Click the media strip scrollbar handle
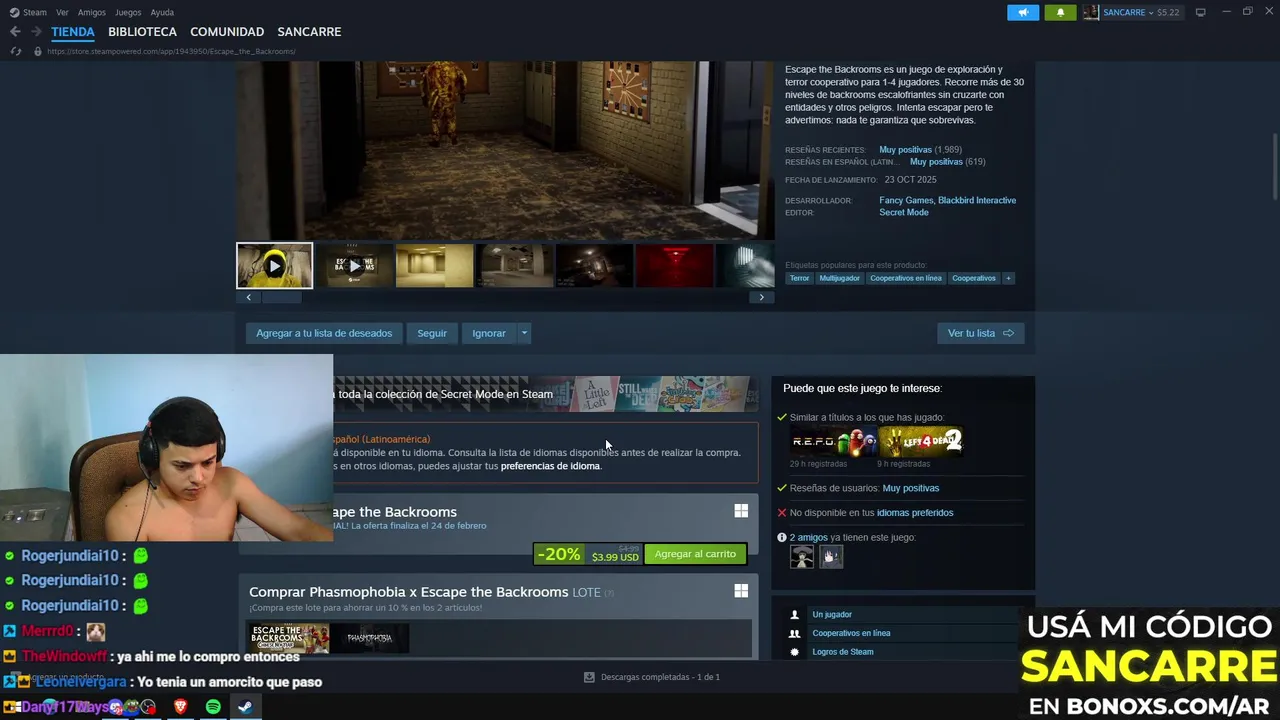This screenshot has height=720, width=1280. point(282,297)
